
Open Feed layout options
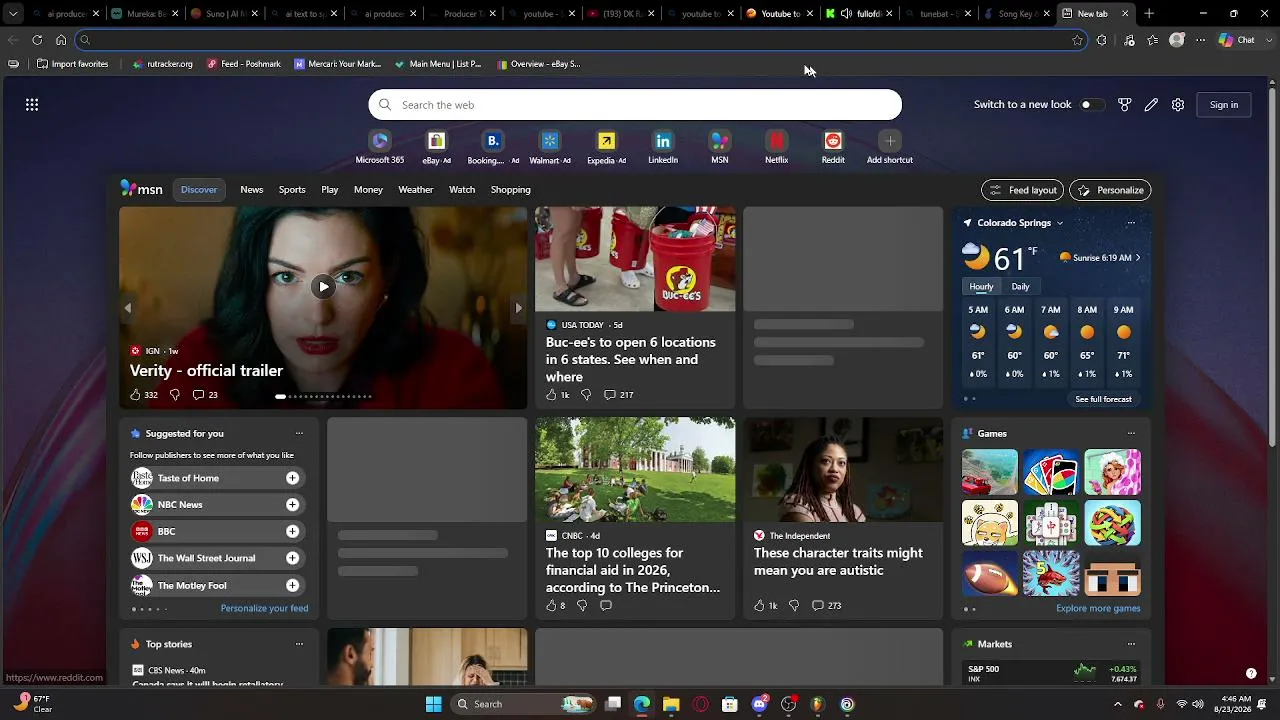1022,190
